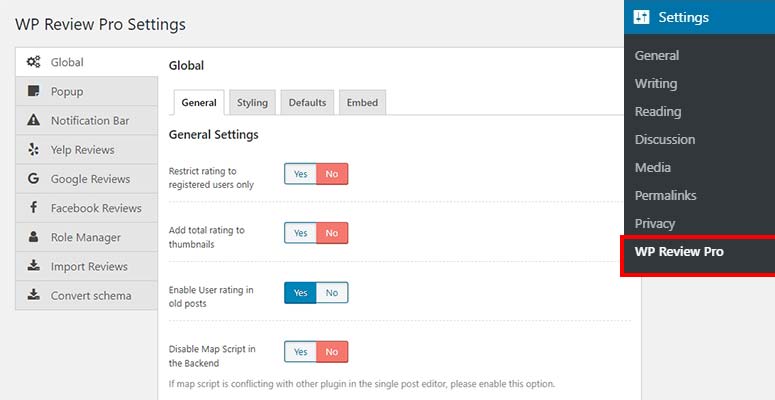This screenshot has width=775, height=400.
Task: Pick Yes for Disable Map Script in Backend
Action: pos(301,352)
